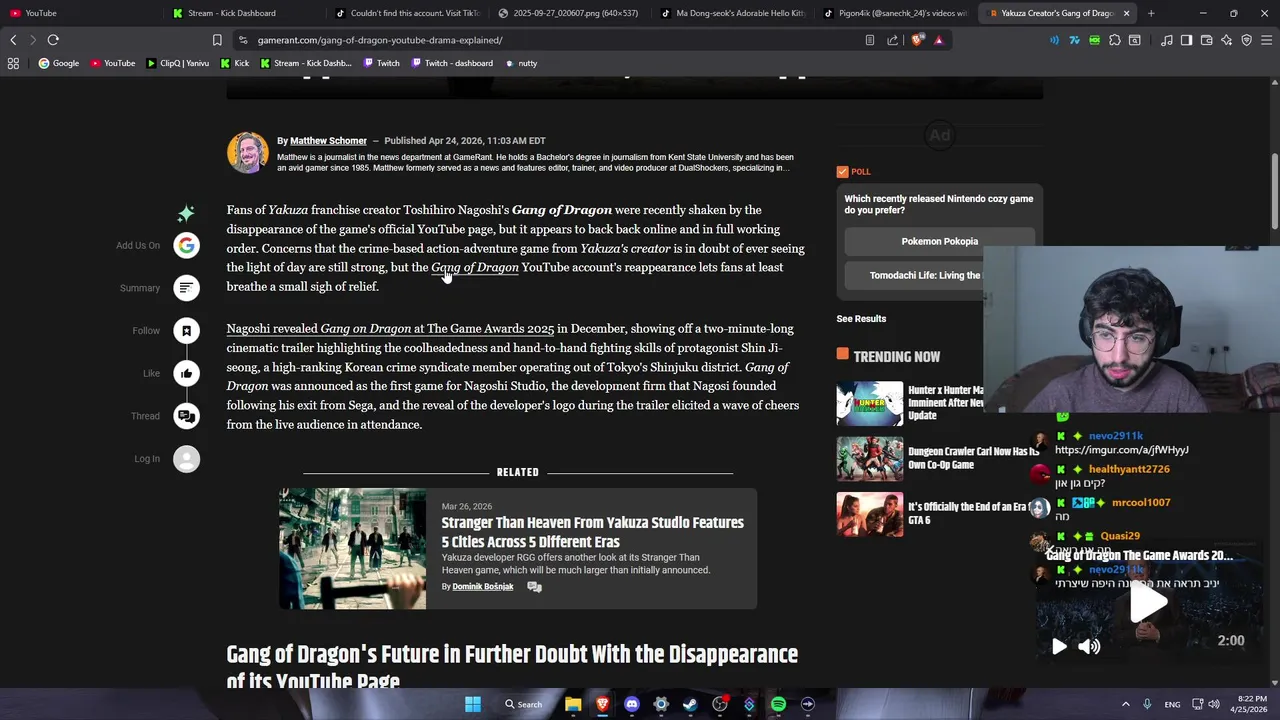1280x720 pixels.
Task: Open the ClipQ | Yanivu bookmark
Action: pyautogui.click(x=178, y=63)
